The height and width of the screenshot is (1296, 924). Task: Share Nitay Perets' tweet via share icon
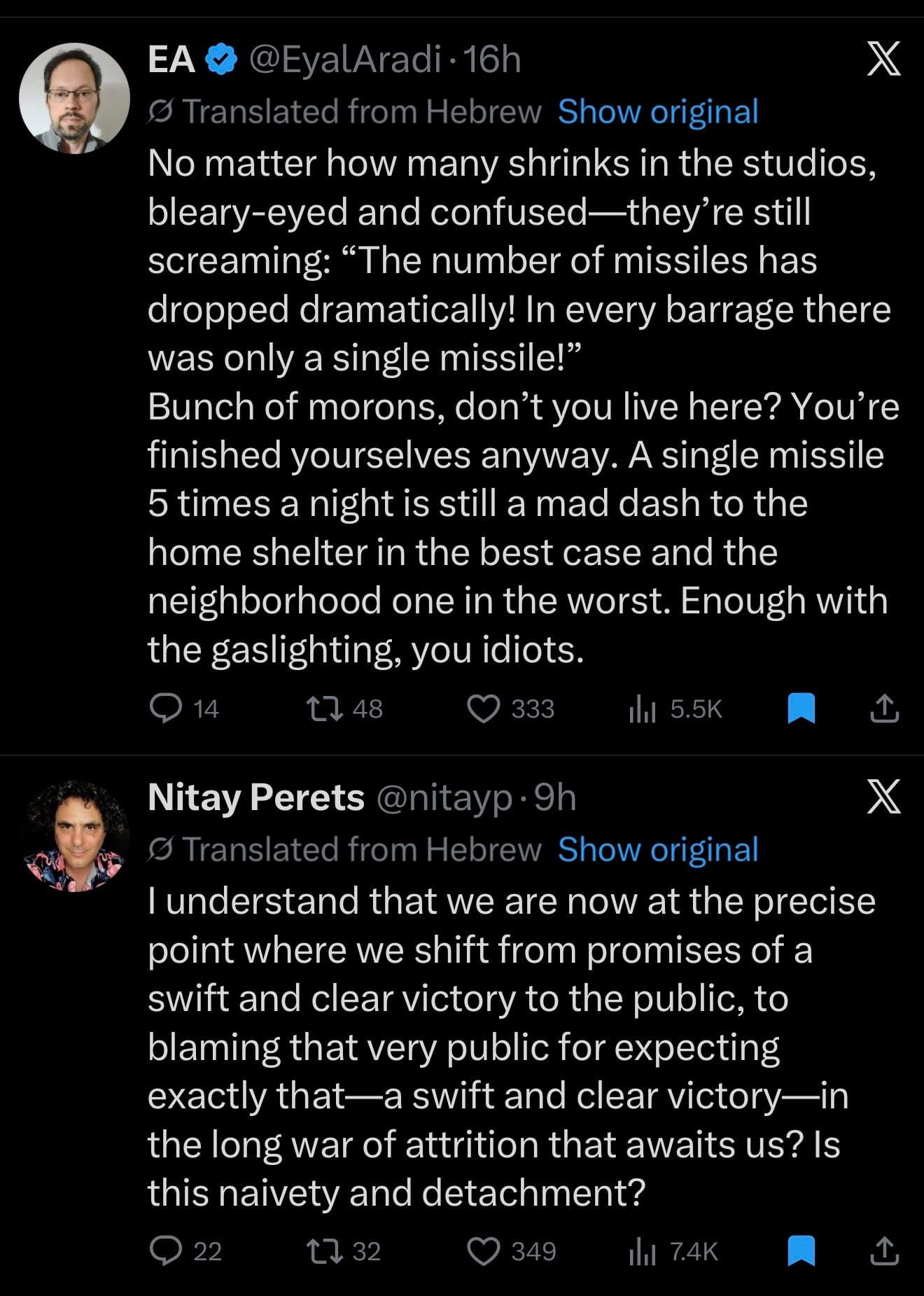click(x=883, y=1250)
